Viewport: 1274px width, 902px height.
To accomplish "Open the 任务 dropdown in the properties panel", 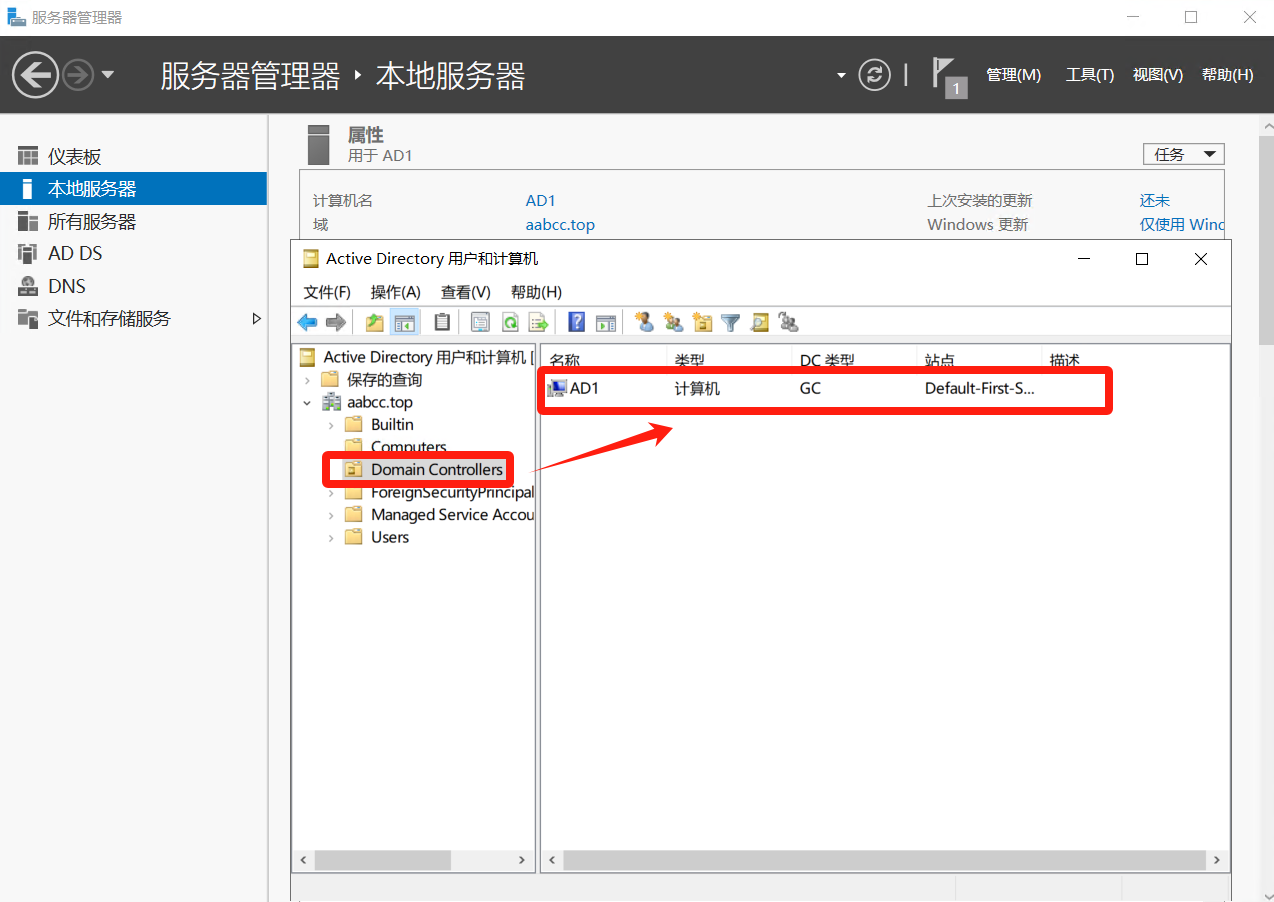I will pos(1183,154).
